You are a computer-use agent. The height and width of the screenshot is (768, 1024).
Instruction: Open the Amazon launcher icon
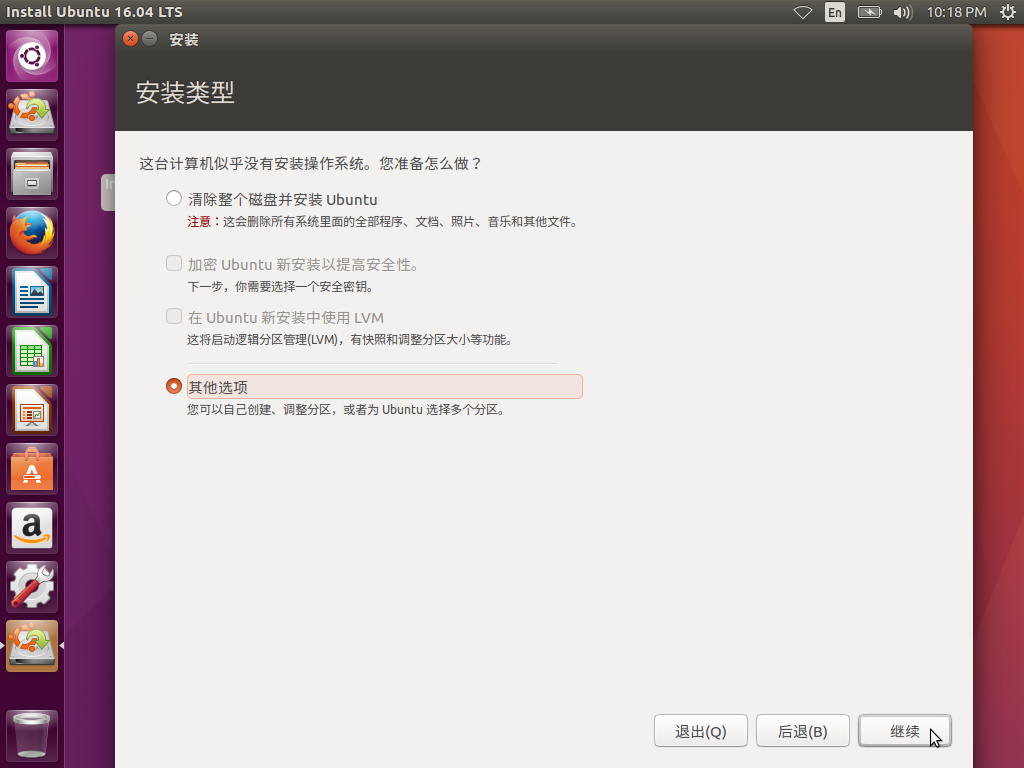point(32,528)
